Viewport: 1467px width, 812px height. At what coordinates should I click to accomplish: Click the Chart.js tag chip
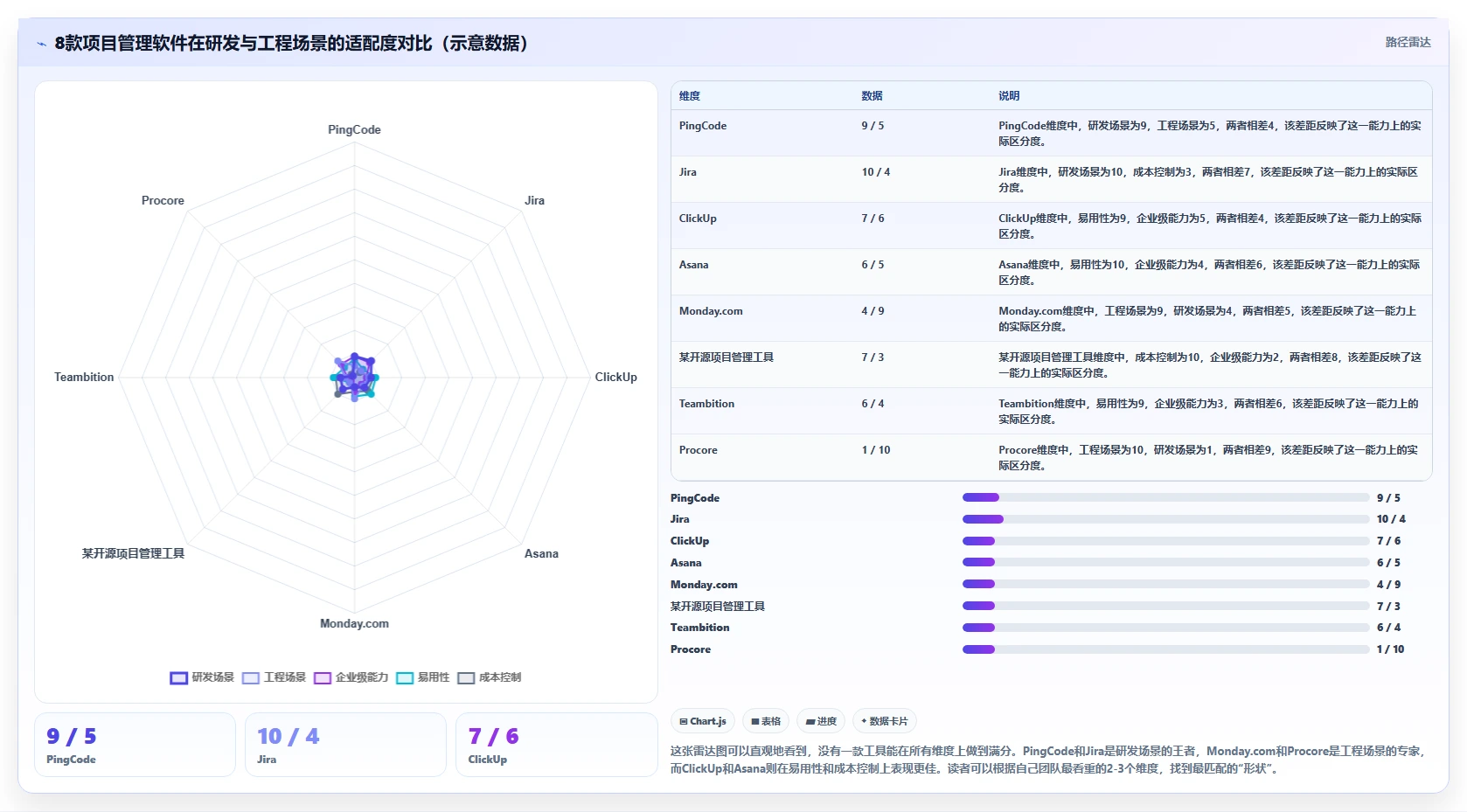(703, 721)
